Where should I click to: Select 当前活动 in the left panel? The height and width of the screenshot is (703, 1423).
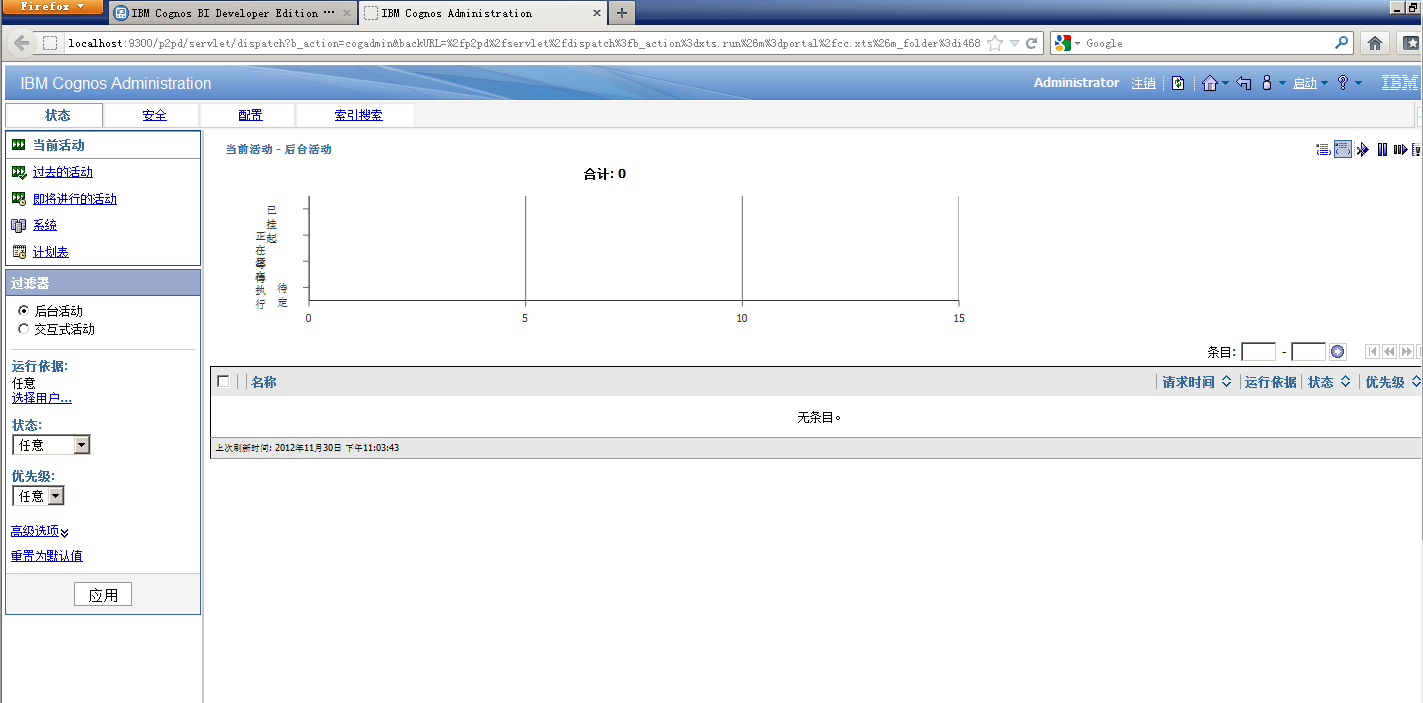[59, 145]
